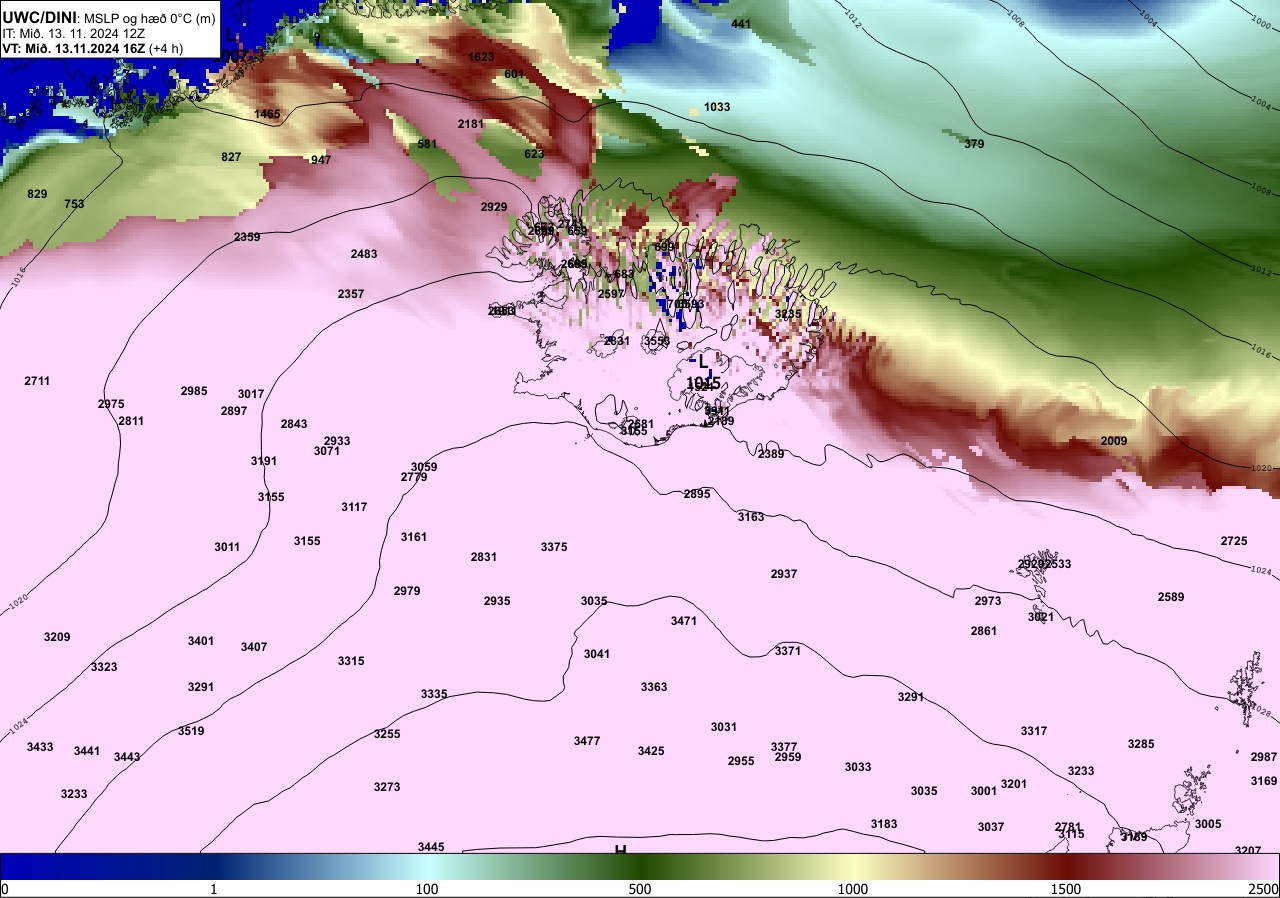Click the map value 2973
Image resolution: width=1280 pixels, height=898 pixels.
coord(988,601)
